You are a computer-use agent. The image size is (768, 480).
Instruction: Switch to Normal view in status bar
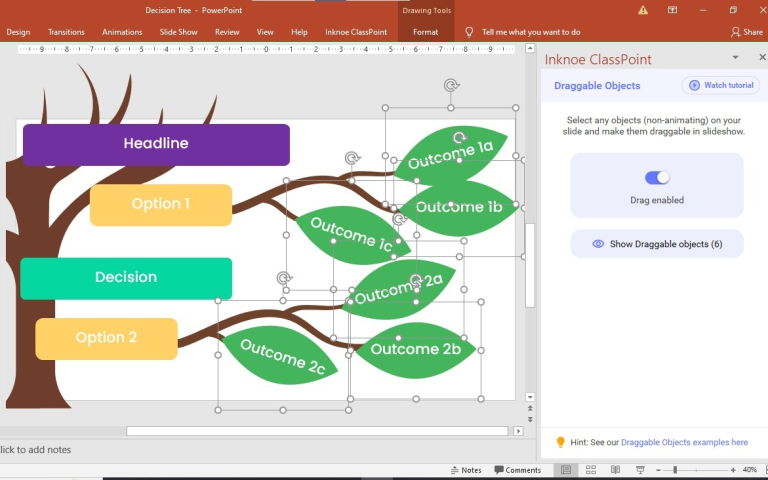pos(566,470)
